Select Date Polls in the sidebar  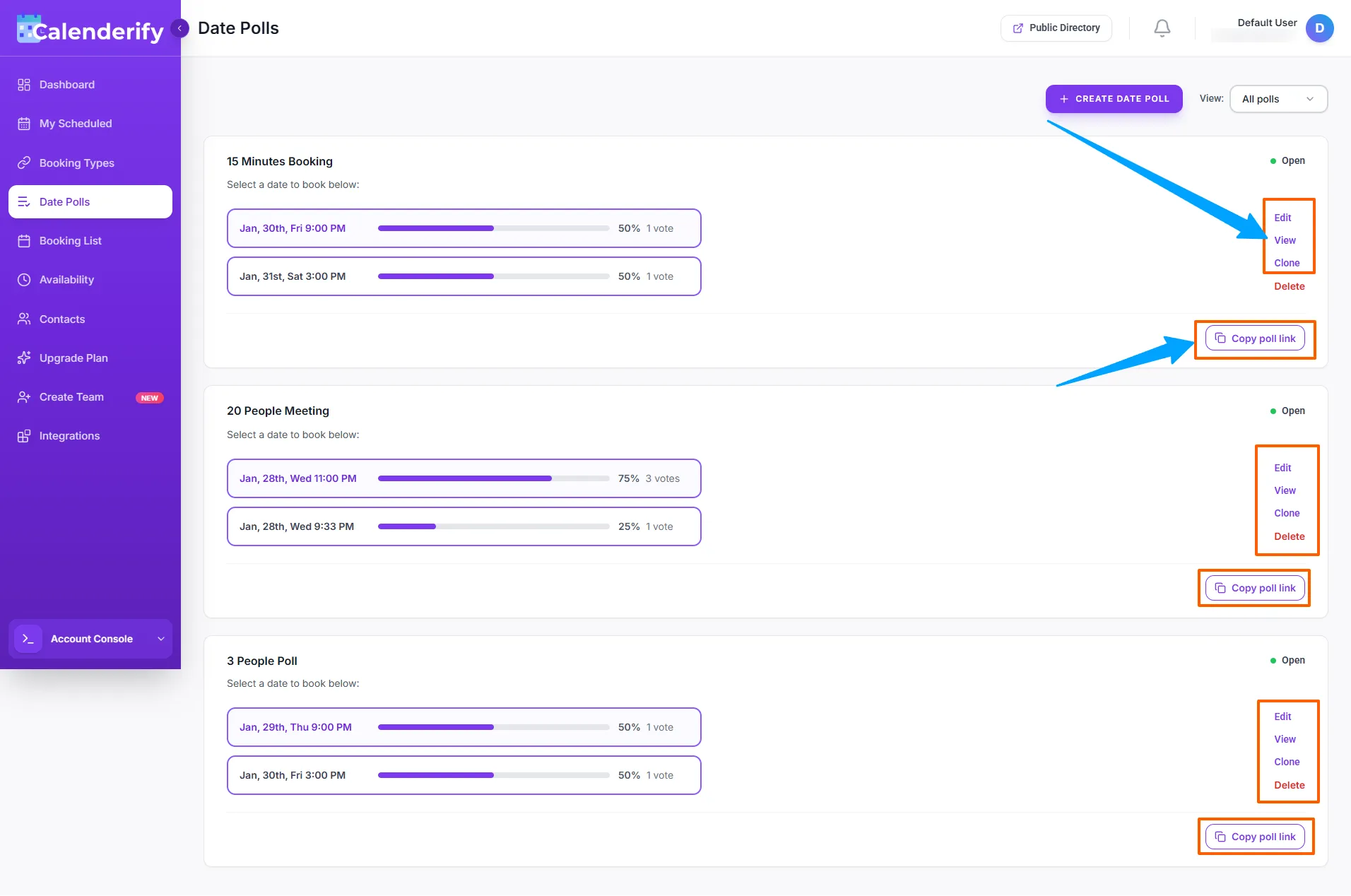[x=64, y=201]
